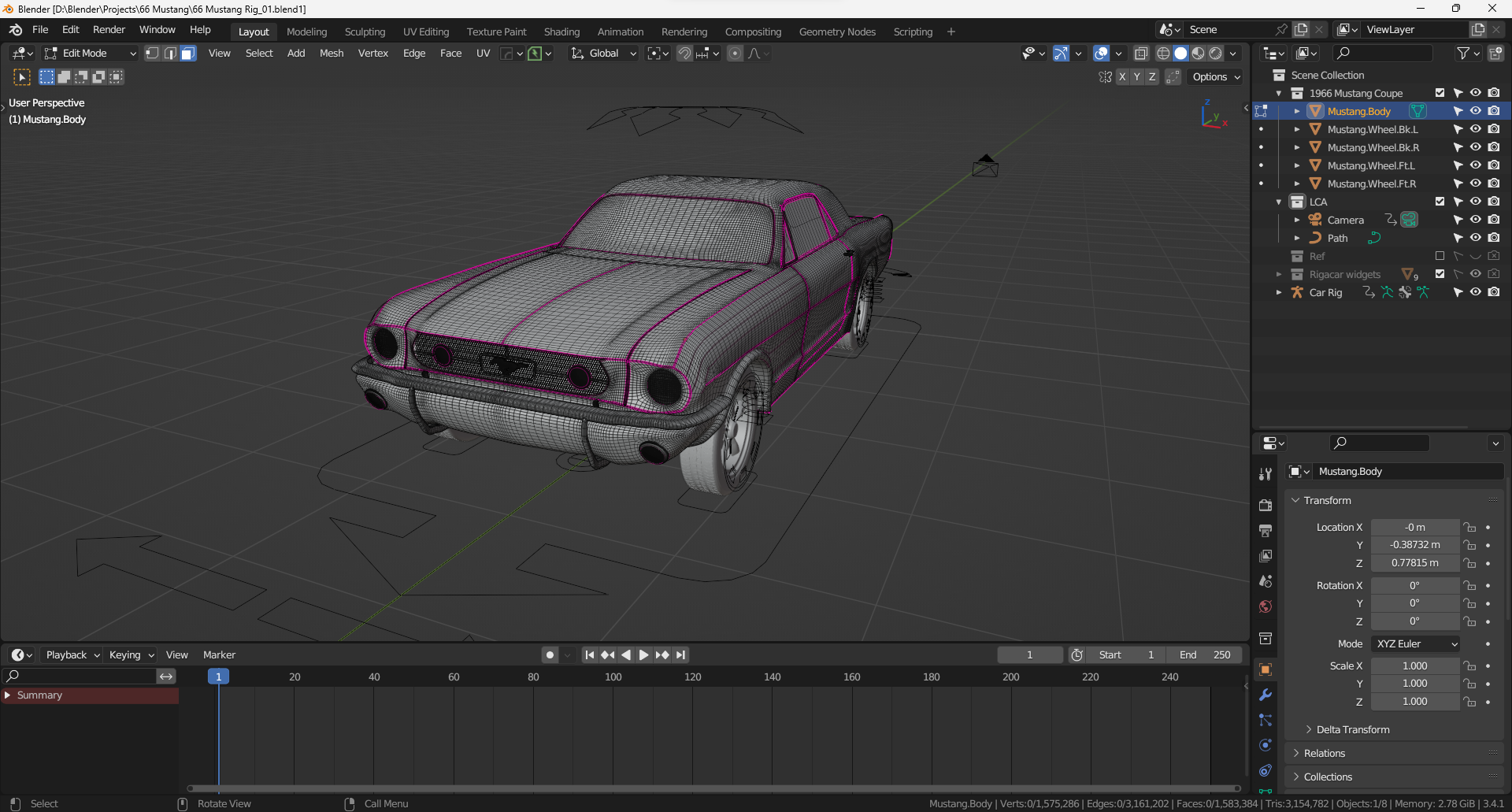Disable Car Rig in renders
Screen dimensions: 1512x812
(1494, 292)
